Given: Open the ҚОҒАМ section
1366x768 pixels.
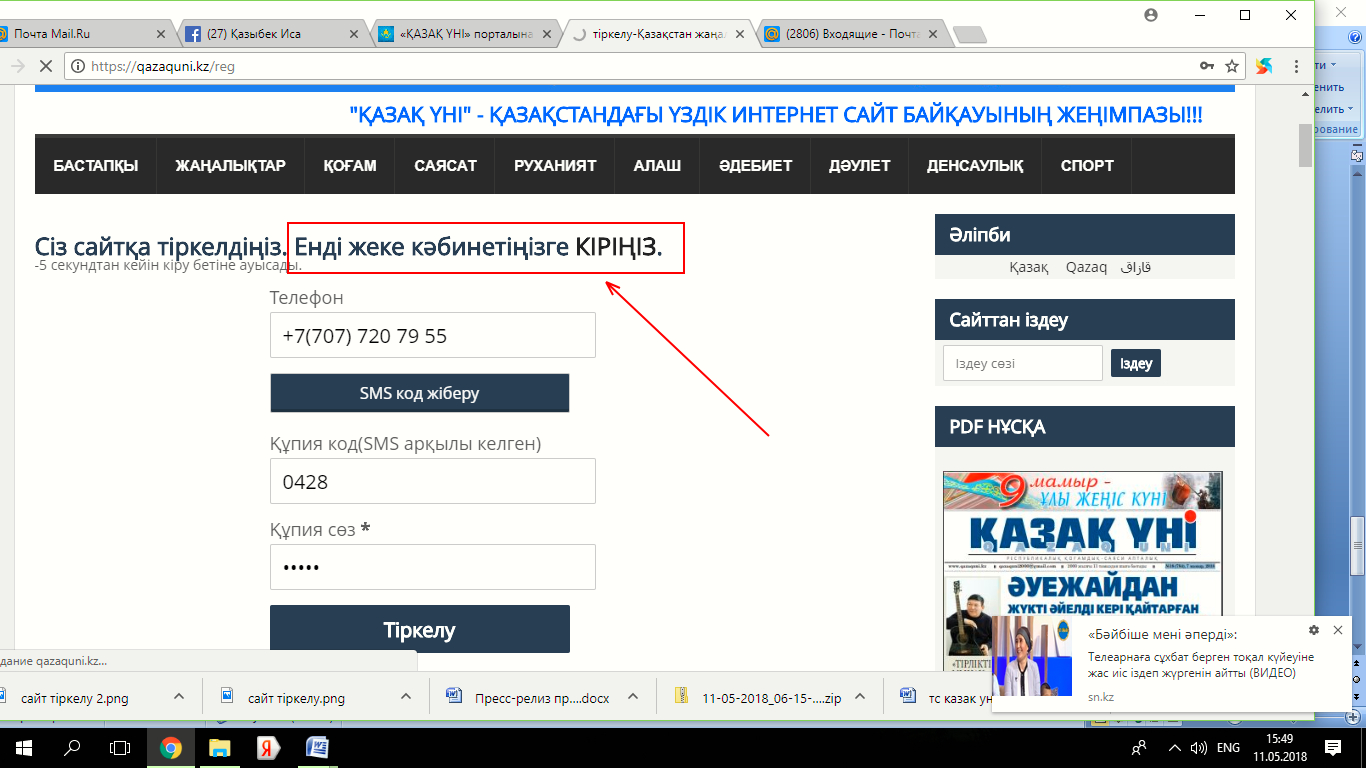Looking at the screenshot, I should pos(350,165).
